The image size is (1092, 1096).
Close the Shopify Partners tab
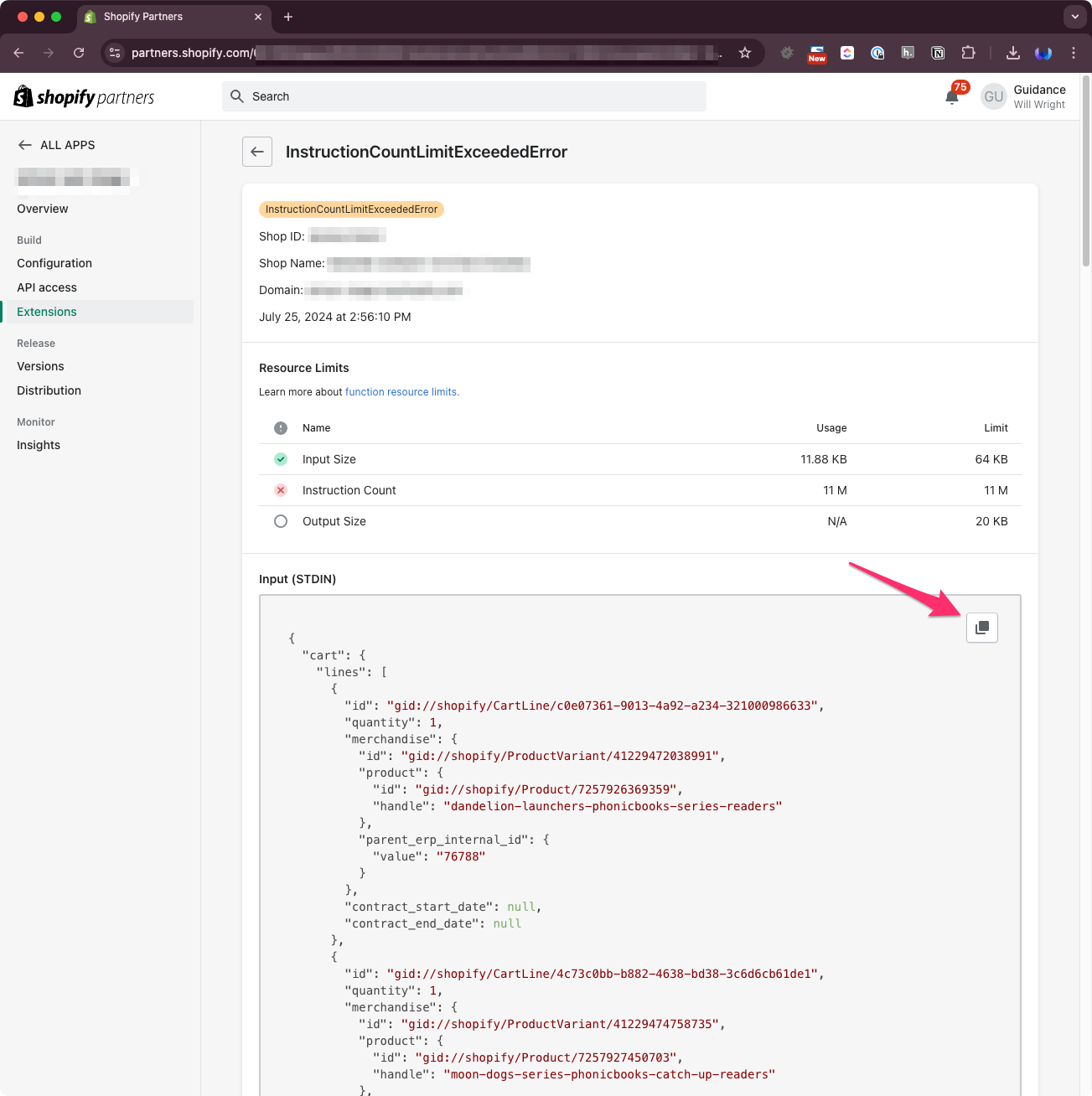pos(258,17)
